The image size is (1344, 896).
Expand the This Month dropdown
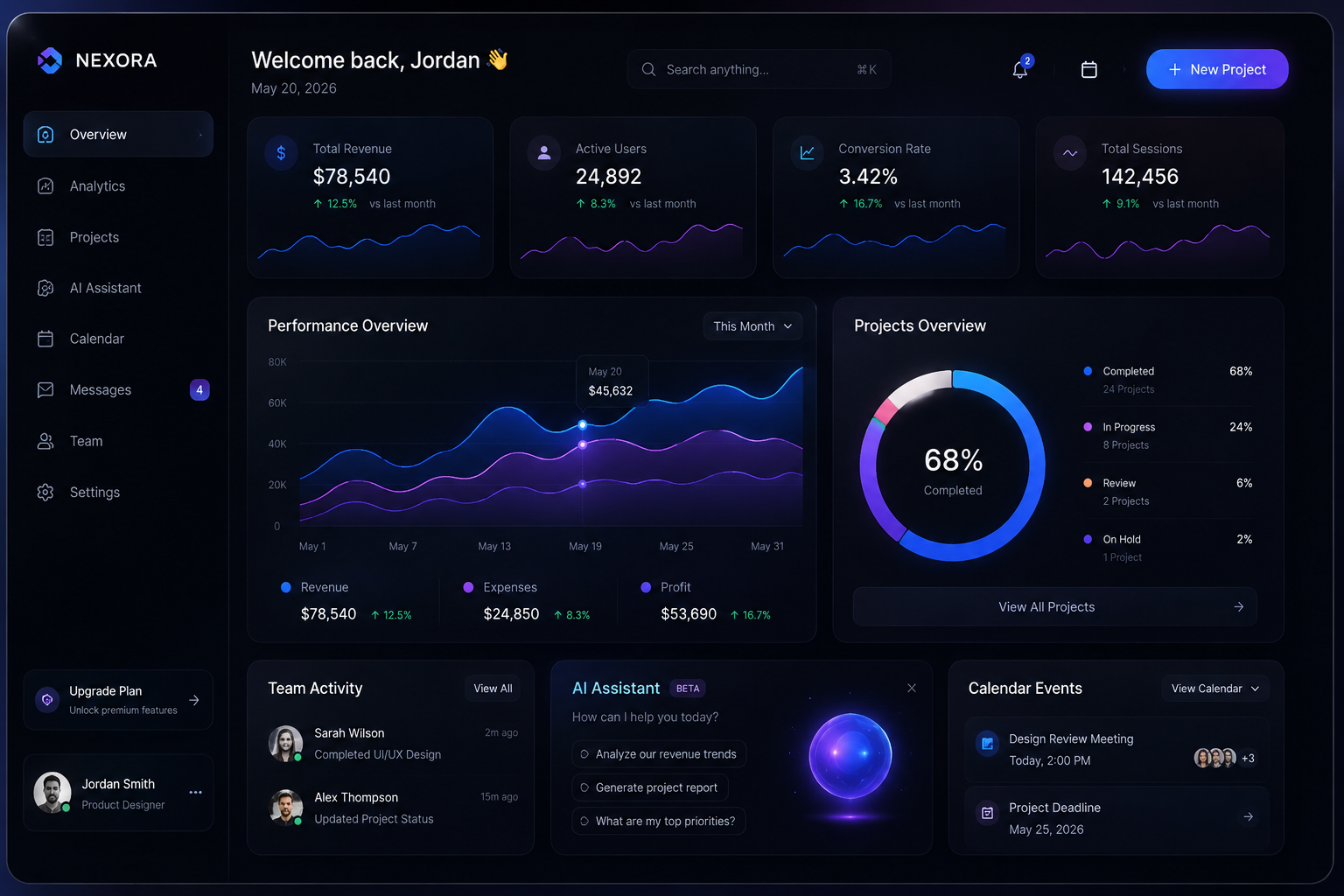pyautogui.click(x=752, y=326)
